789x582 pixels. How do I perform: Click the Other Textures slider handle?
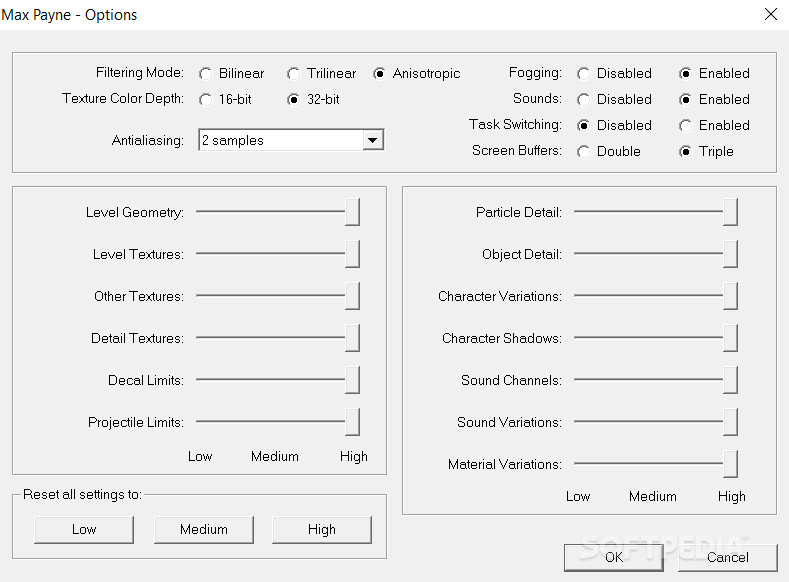[x=352, y=296]
